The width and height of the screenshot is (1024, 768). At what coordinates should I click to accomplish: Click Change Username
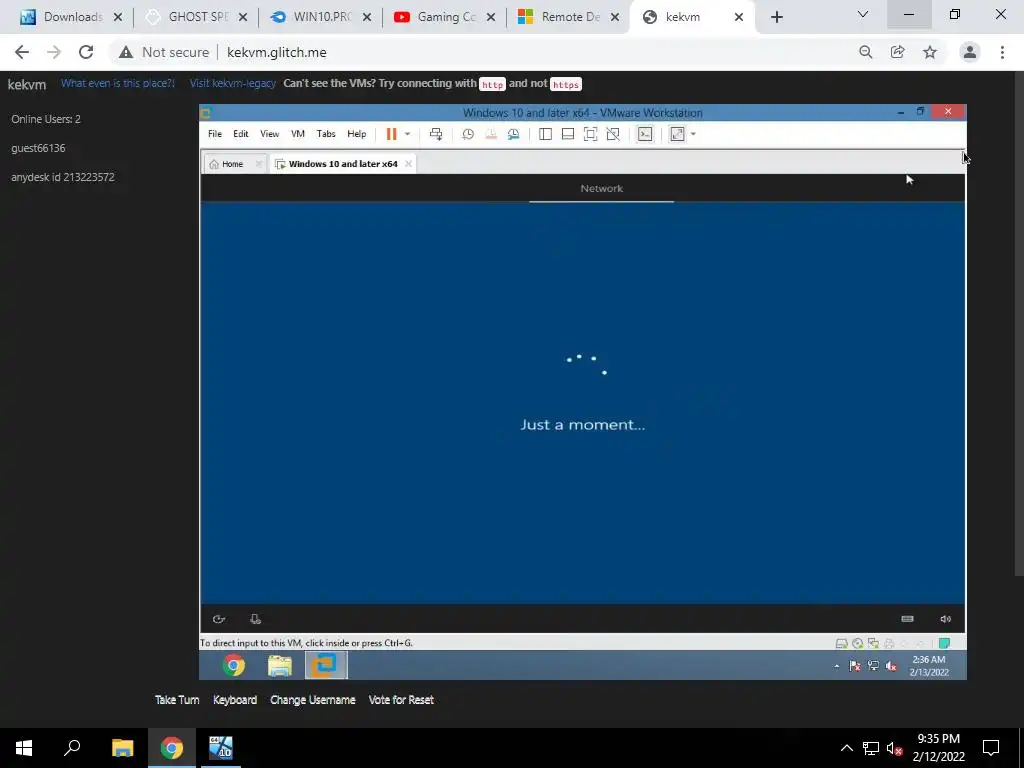pyautogui.click(x=313, y=700)
